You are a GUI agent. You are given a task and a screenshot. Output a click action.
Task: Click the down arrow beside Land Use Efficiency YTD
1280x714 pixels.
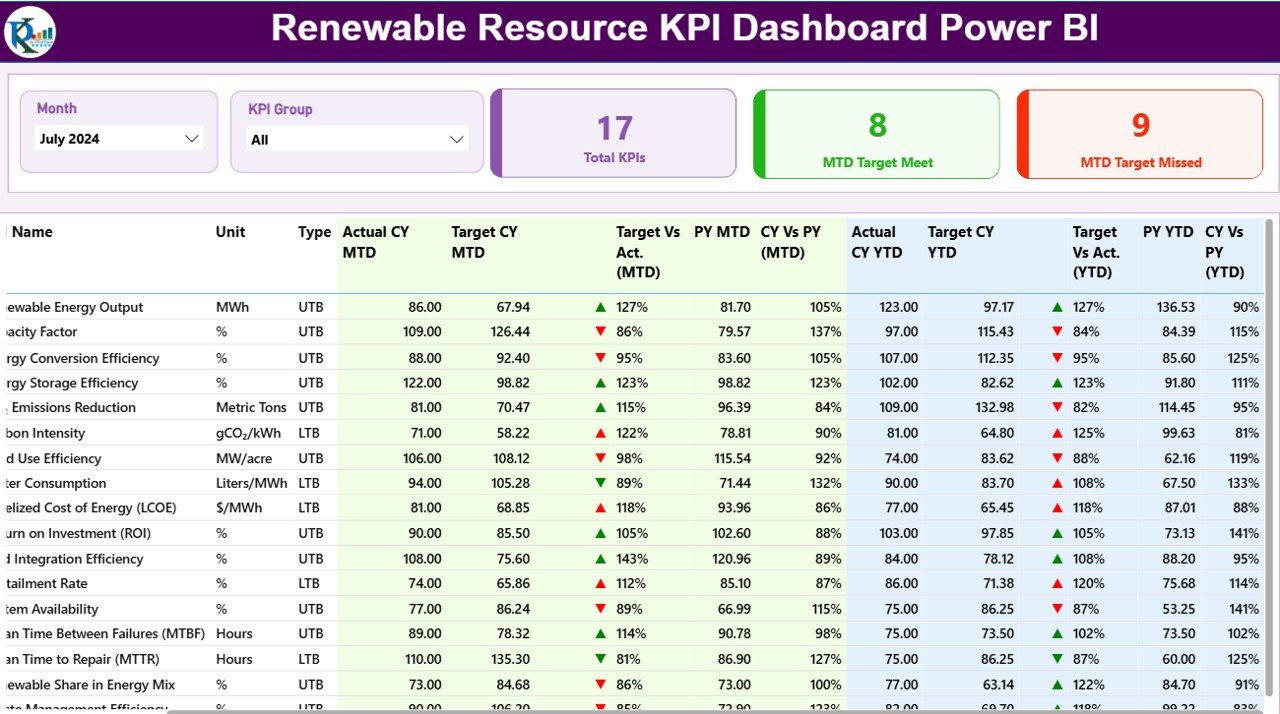(1056, 457)
